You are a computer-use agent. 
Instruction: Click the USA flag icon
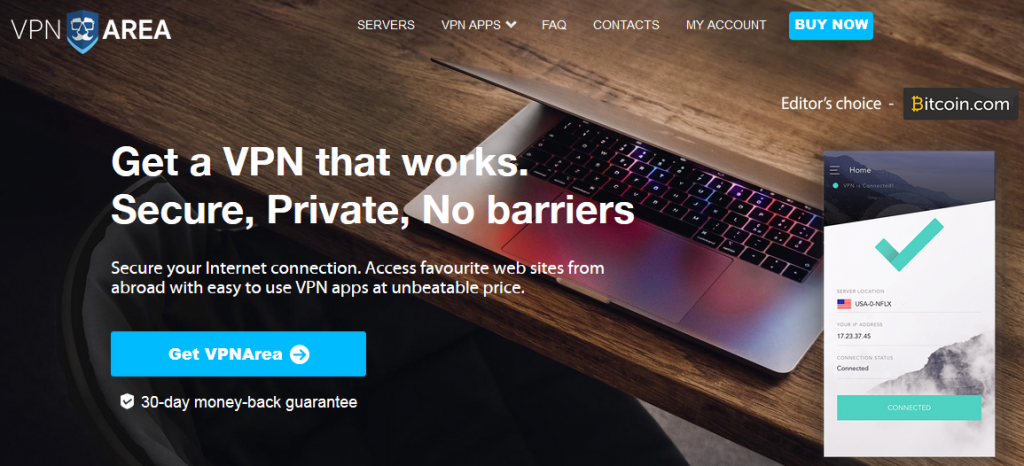point(844,303)
